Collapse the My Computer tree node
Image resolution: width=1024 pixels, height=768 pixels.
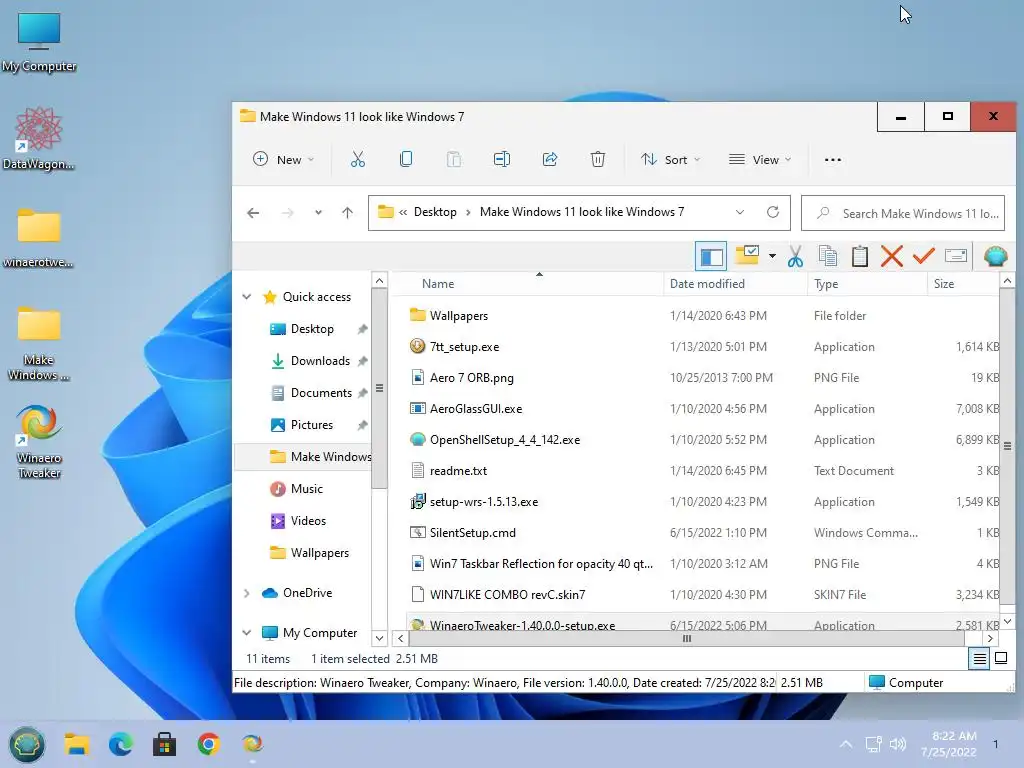pyautogui.click(x=247, y=633)
